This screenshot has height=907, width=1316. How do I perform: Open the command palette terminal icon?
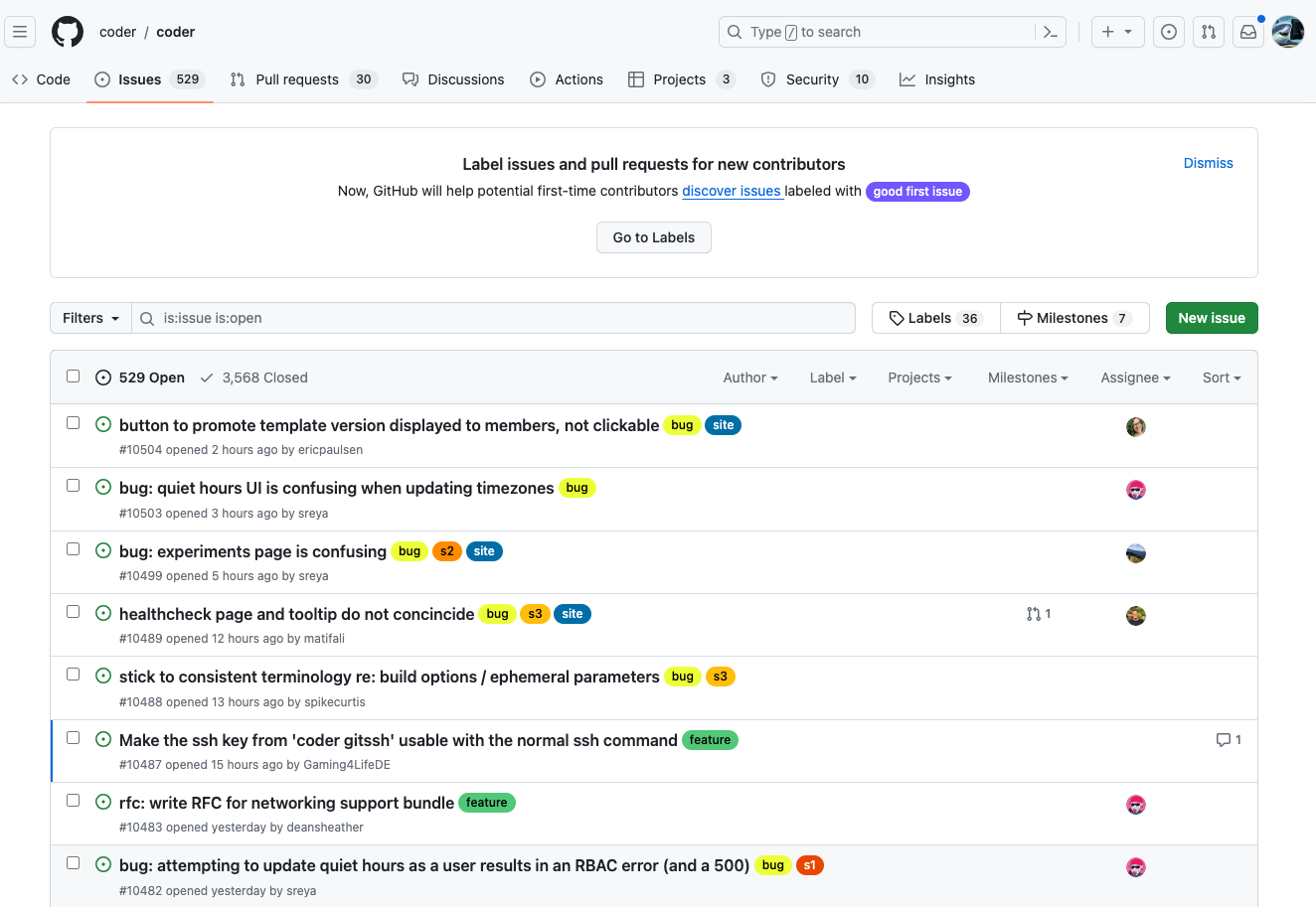click(1051, 31)
